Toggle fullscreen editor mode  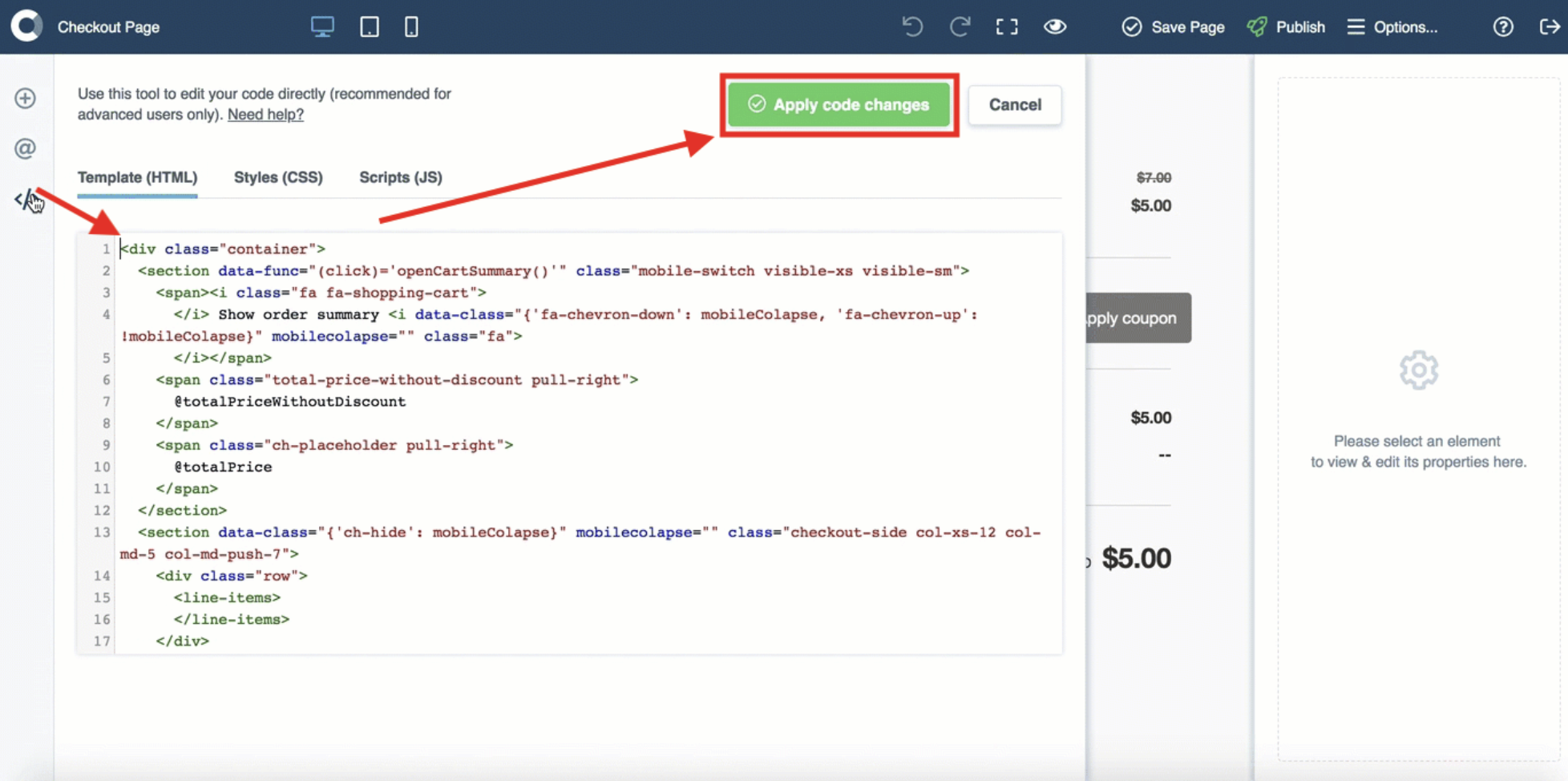(1007, 26)
